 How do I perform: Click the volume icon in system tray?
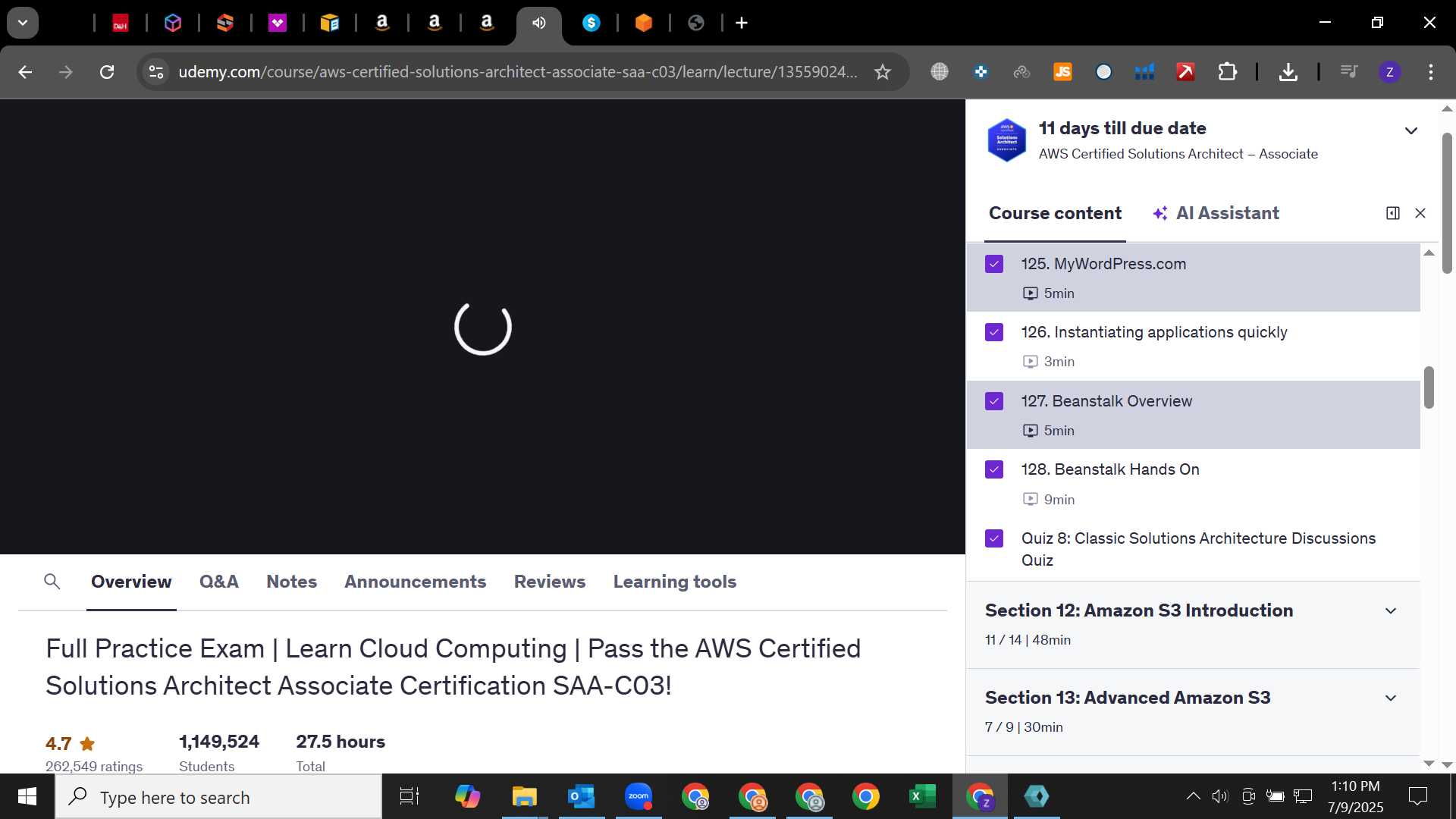pyautogui.click(x=1219, y=796)
